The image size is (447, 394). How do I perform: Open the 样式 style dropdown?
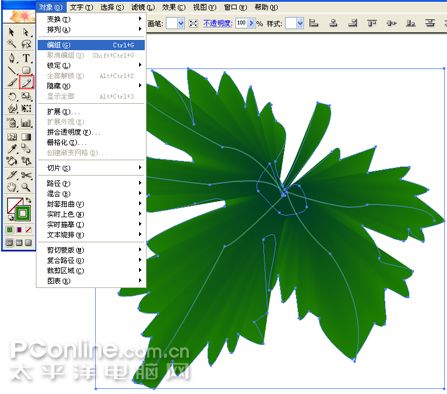[x=300, y=23]
